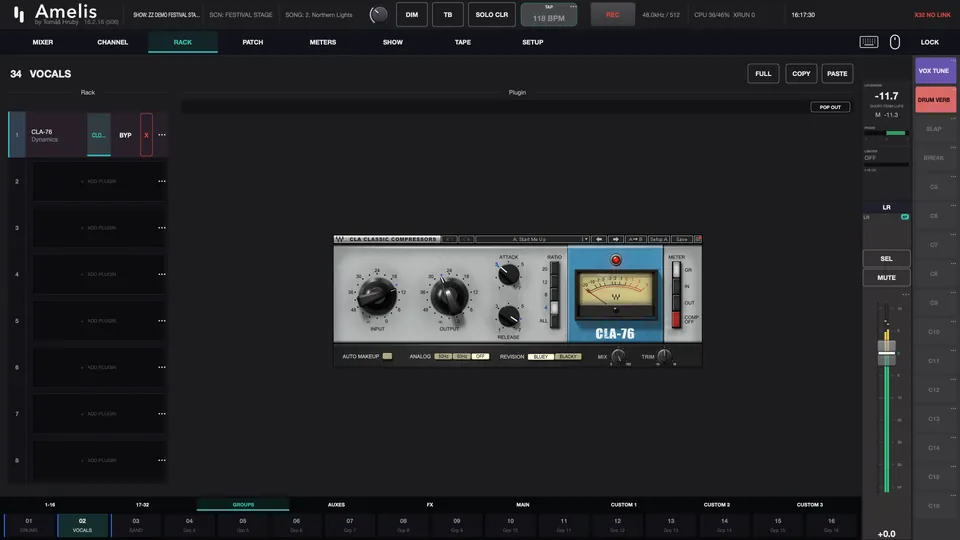Click the REC button

tap(612, 15)
